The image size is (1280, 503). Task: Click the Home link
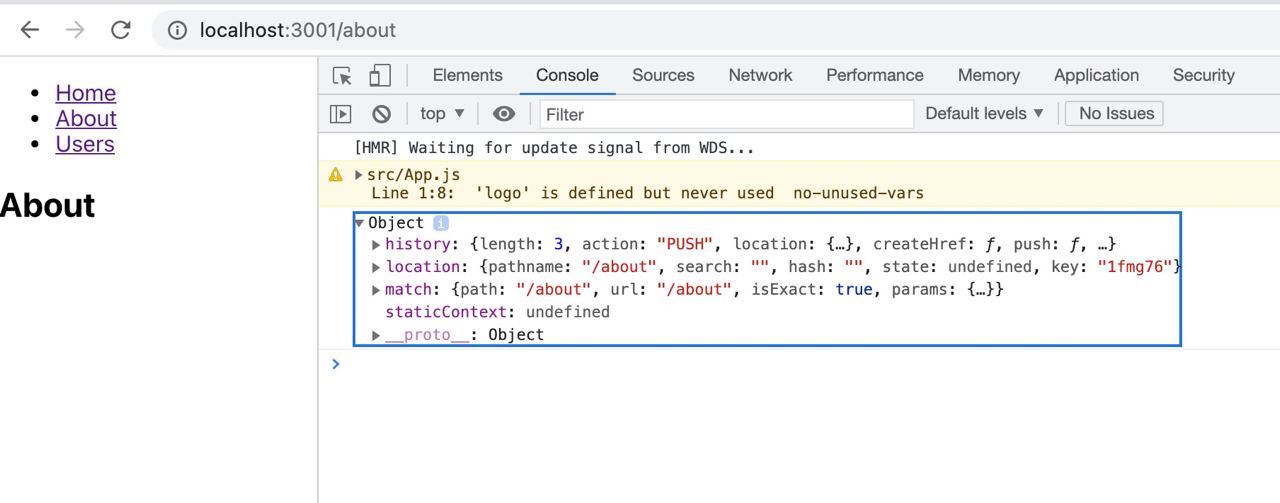[86, 93]
